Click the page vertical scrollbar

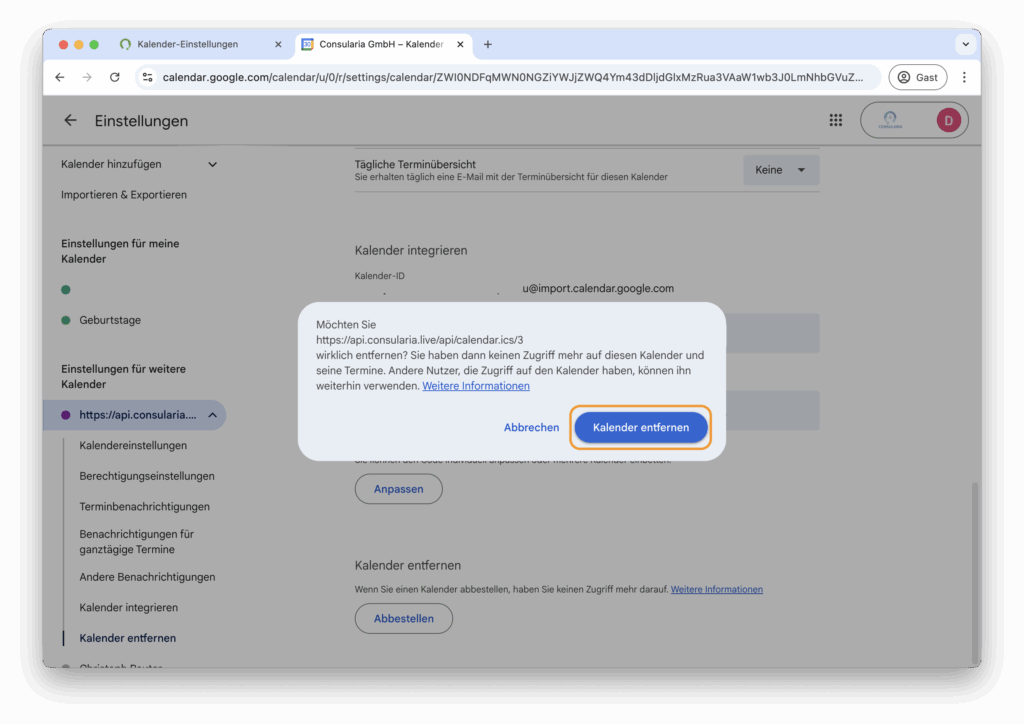click(975, 573)
